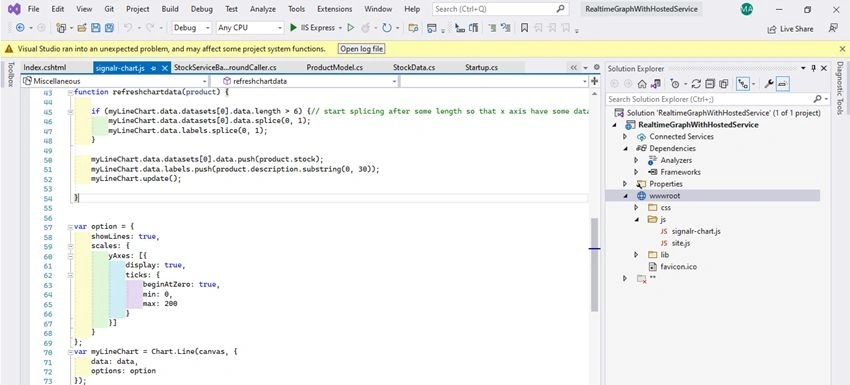Expand the Connected Services node
The height and width of the screenshot is (385, 850).
(x=624, y=137)
